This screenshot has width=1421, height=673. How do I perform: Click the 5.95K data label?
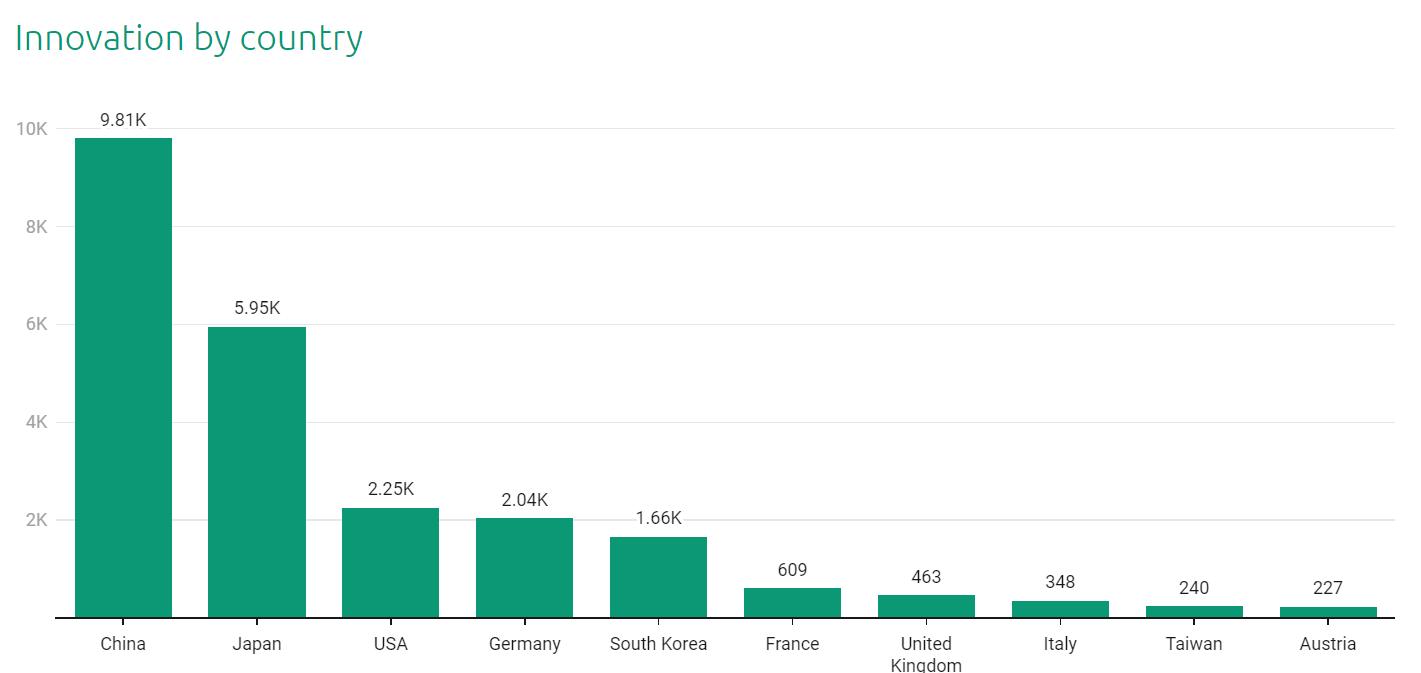pos(257,308)
